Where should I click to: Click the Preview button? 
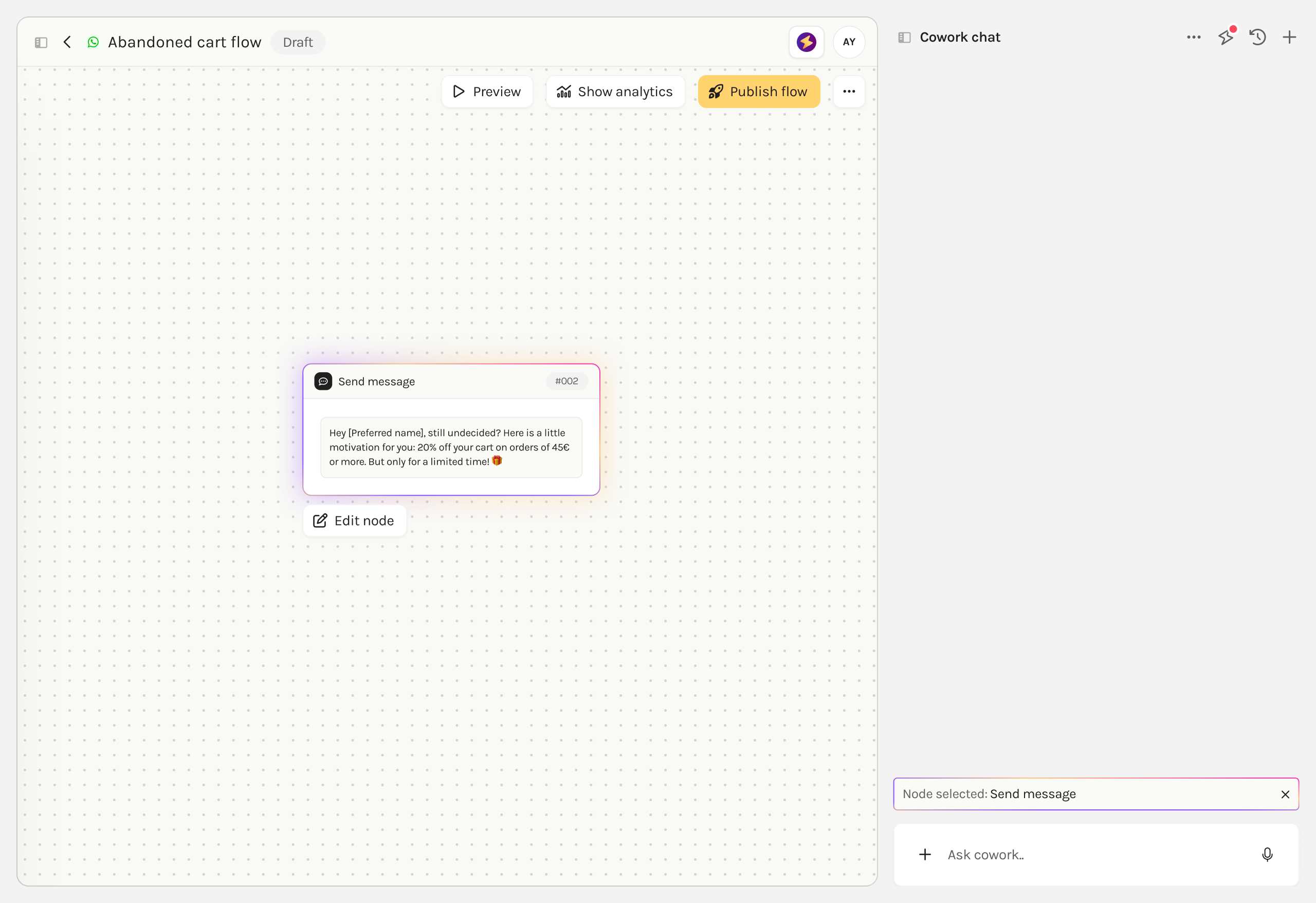(x=487, y=92)
